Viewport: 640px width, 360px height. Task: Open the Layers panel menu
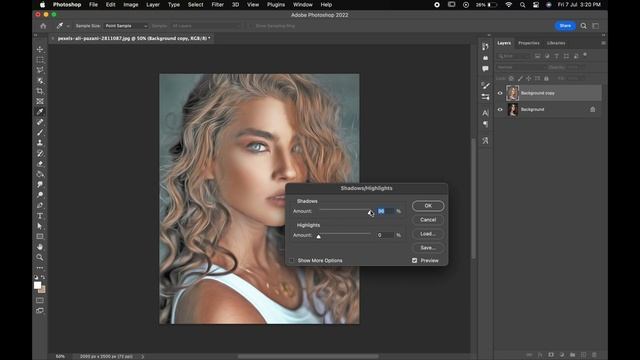(x=603, y=43)
